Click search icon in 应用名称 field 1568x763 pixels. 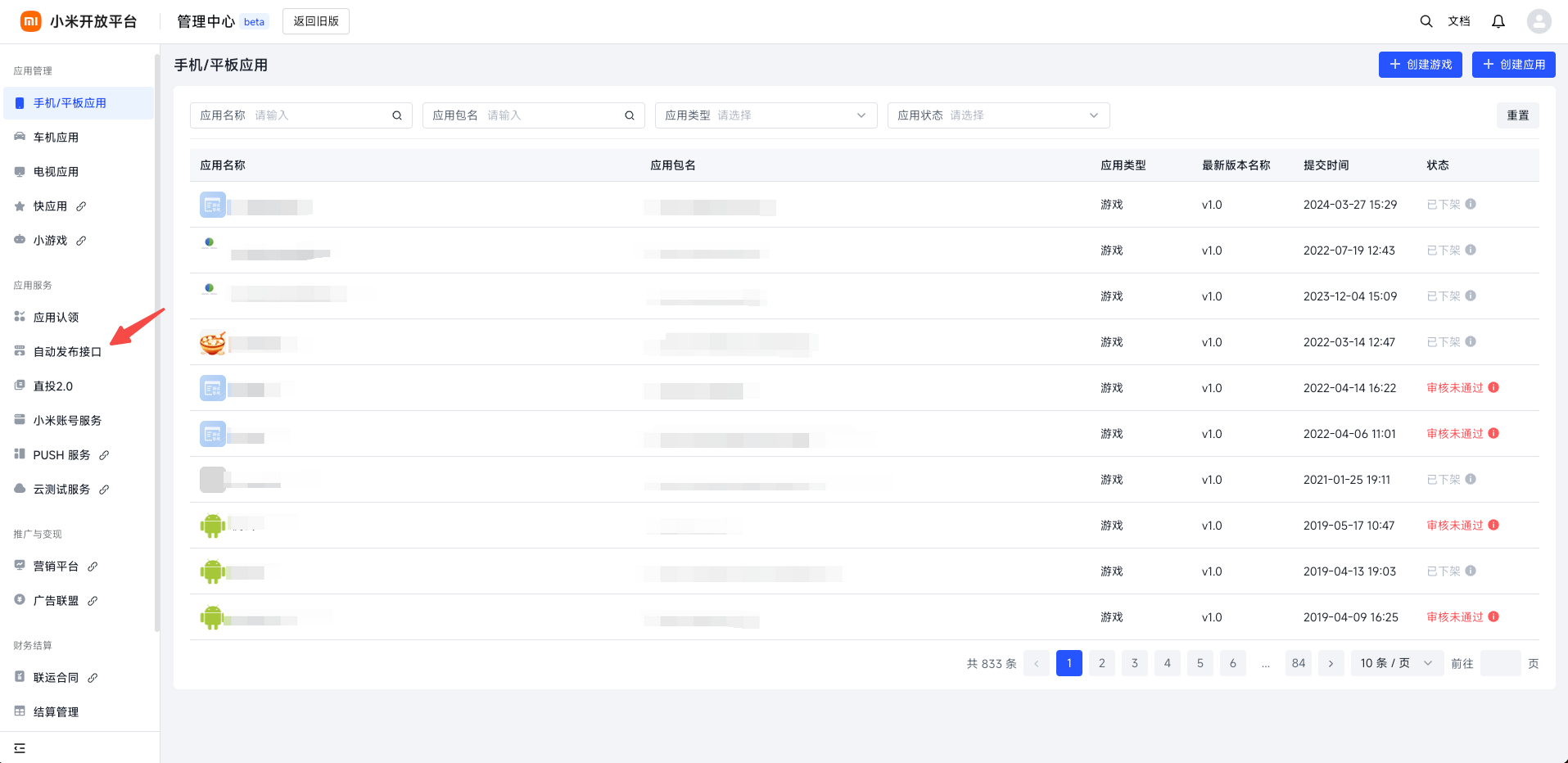[x=397, y=115]
